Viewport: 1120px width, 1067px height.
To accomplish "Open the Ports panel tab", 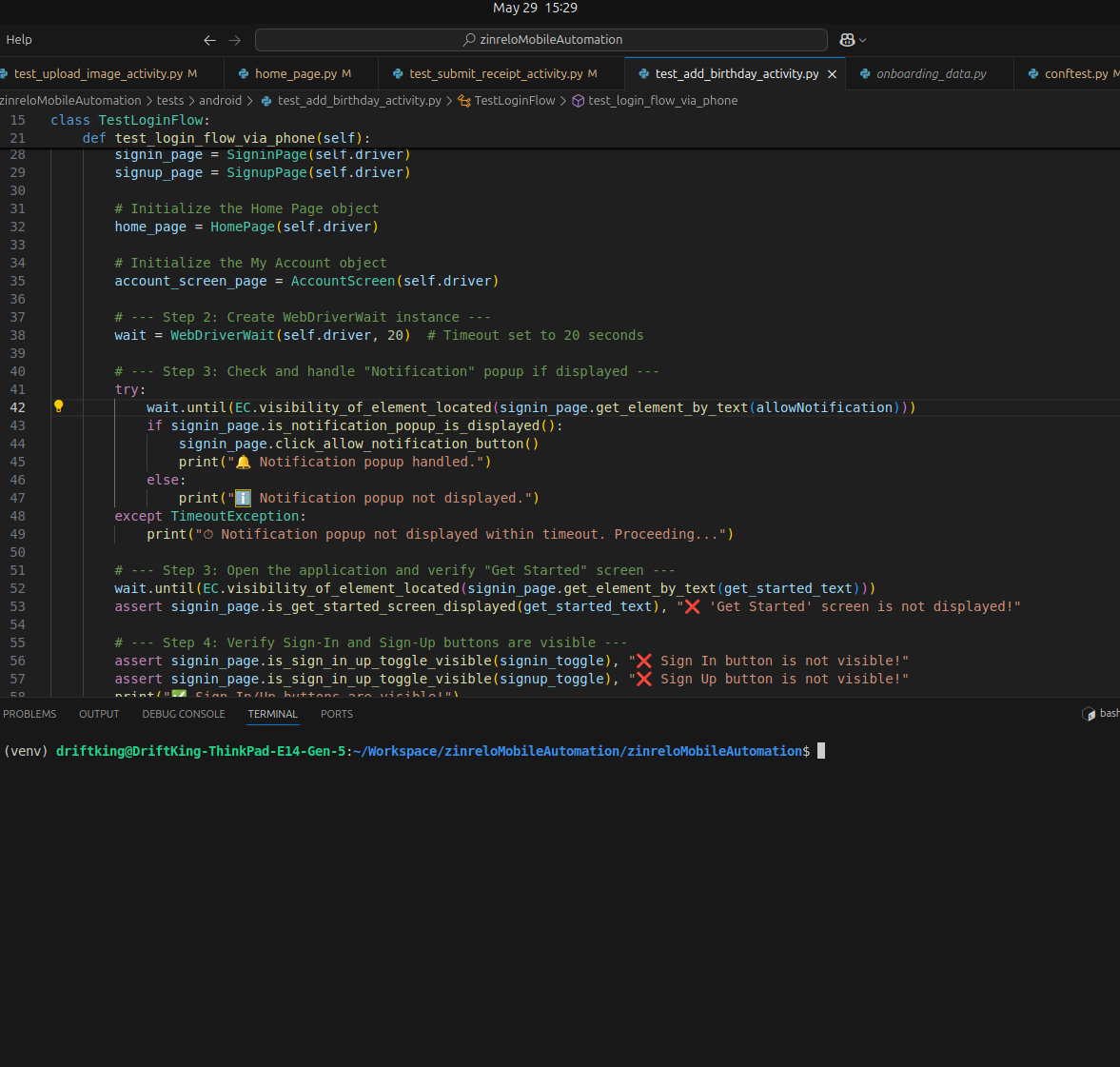I will point(336,714).
